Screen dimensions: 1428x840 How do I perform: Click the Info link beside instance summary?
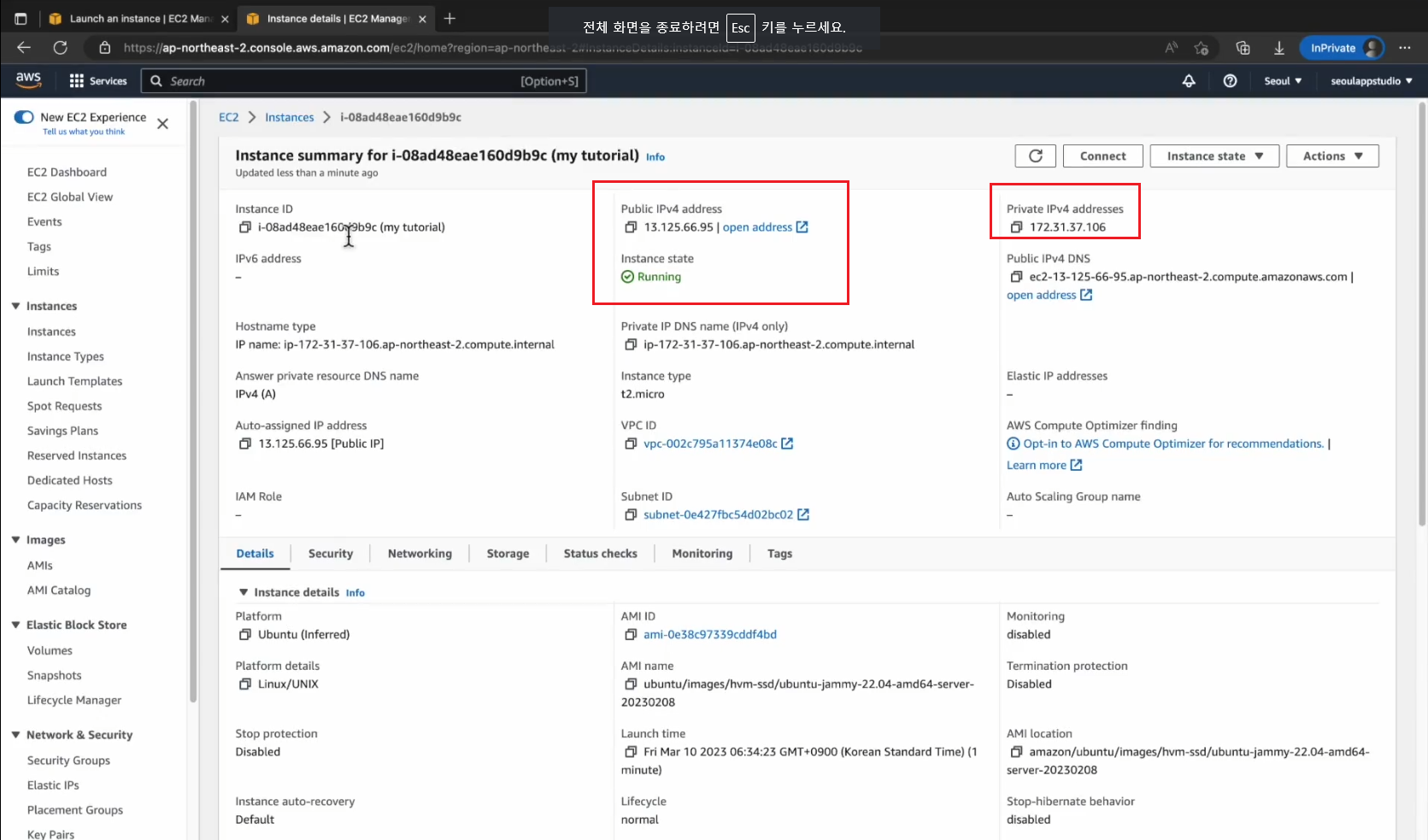pyautogui.click(x=655, y=157)
